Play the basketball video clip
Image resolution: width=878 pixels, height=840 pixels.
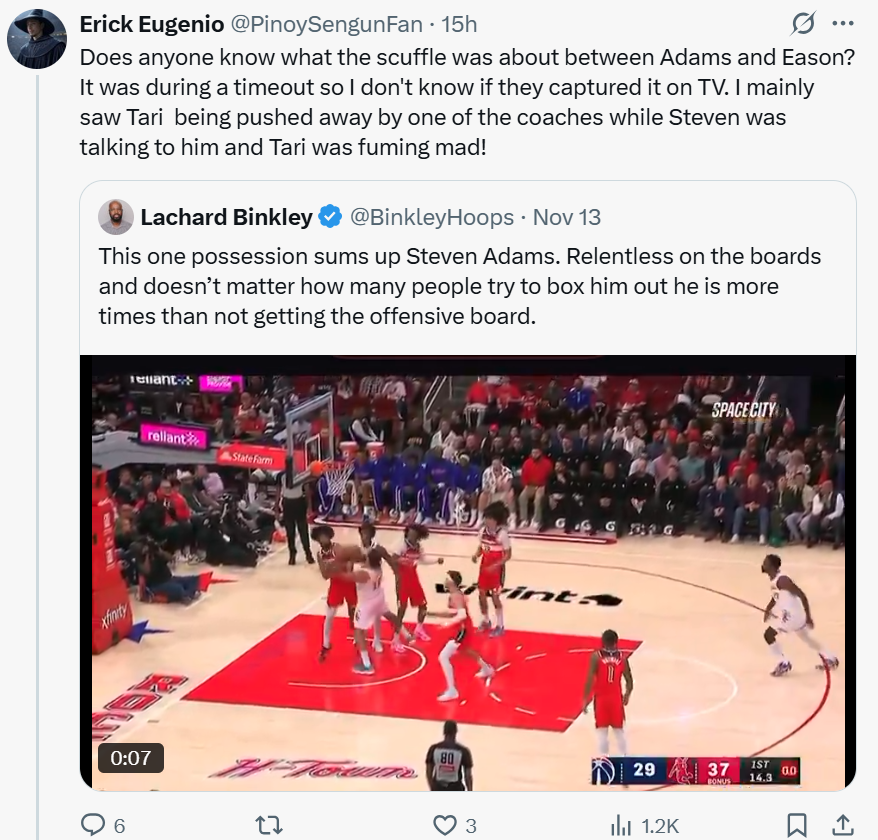467,570
